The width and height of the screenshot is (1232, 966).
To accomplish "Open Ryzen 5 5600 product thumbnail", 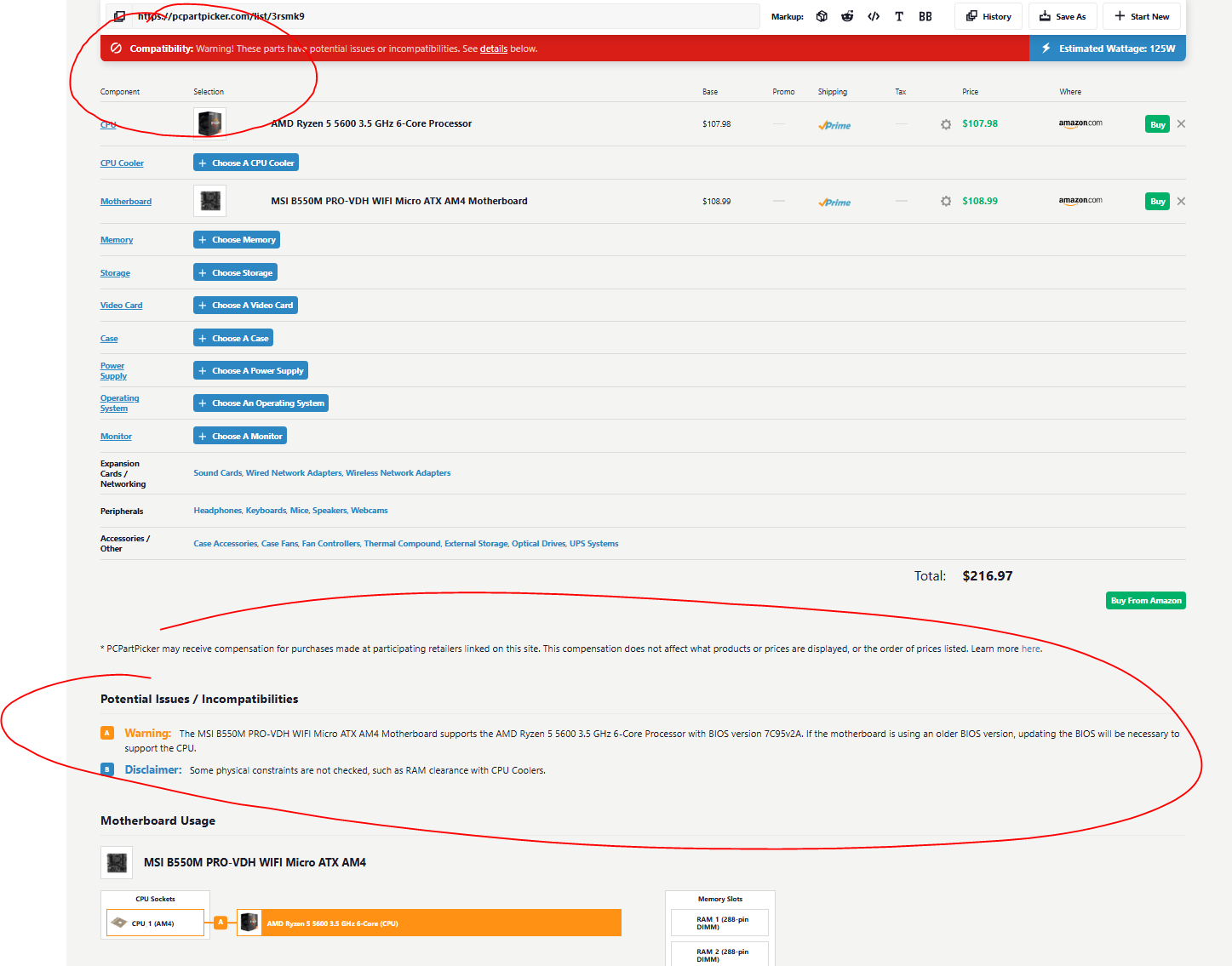I will (x=209, y=123).
